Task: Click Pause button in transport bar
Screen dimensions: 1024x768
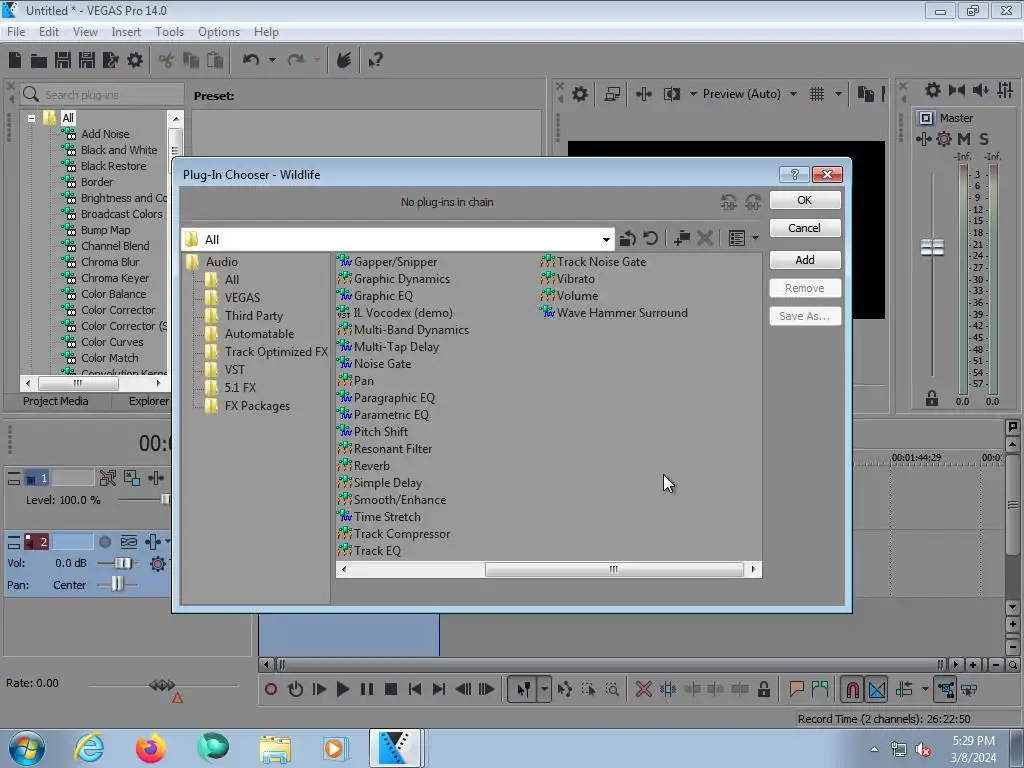Action: coord(367,689)
